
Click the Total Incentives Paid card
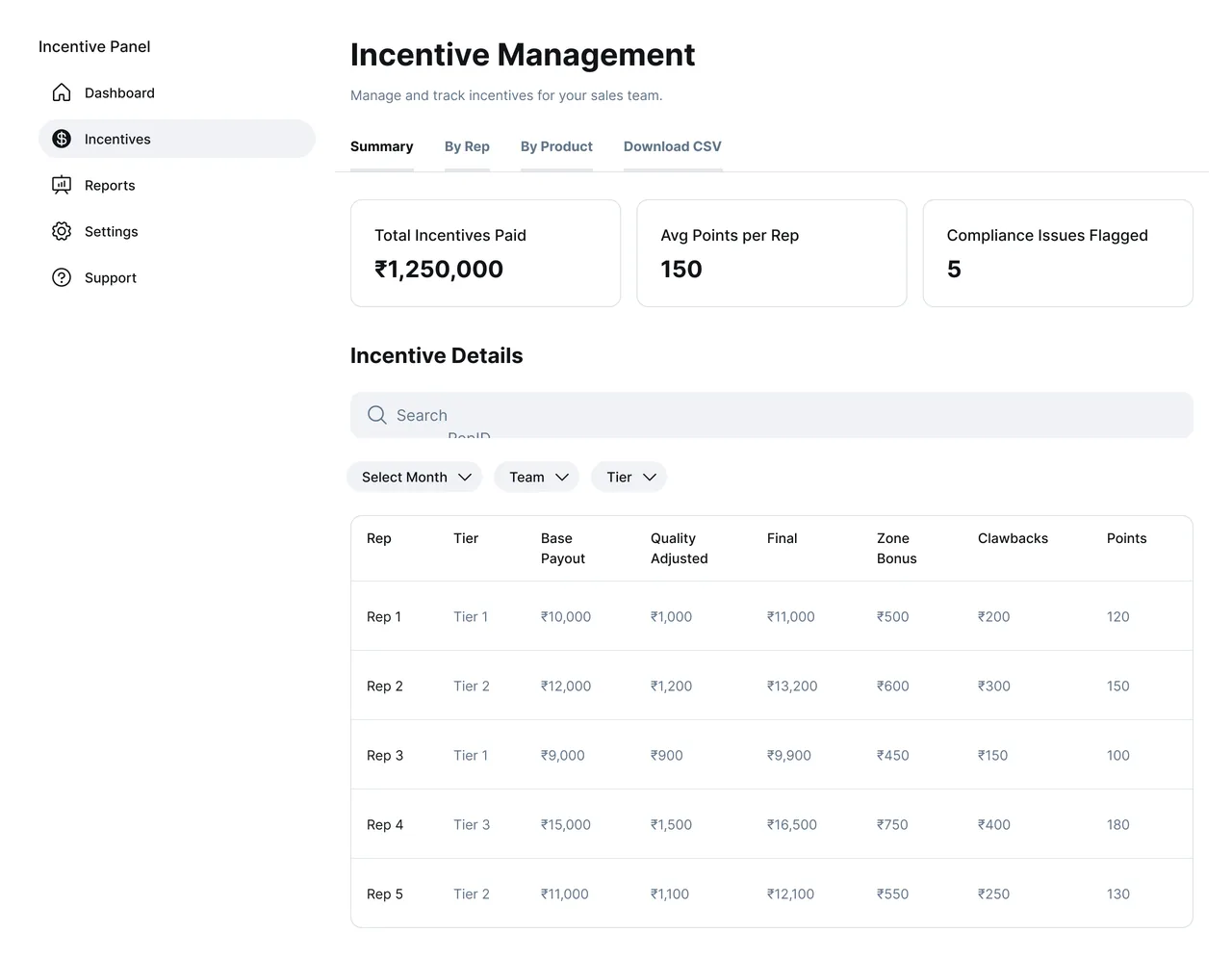(486, 253)
